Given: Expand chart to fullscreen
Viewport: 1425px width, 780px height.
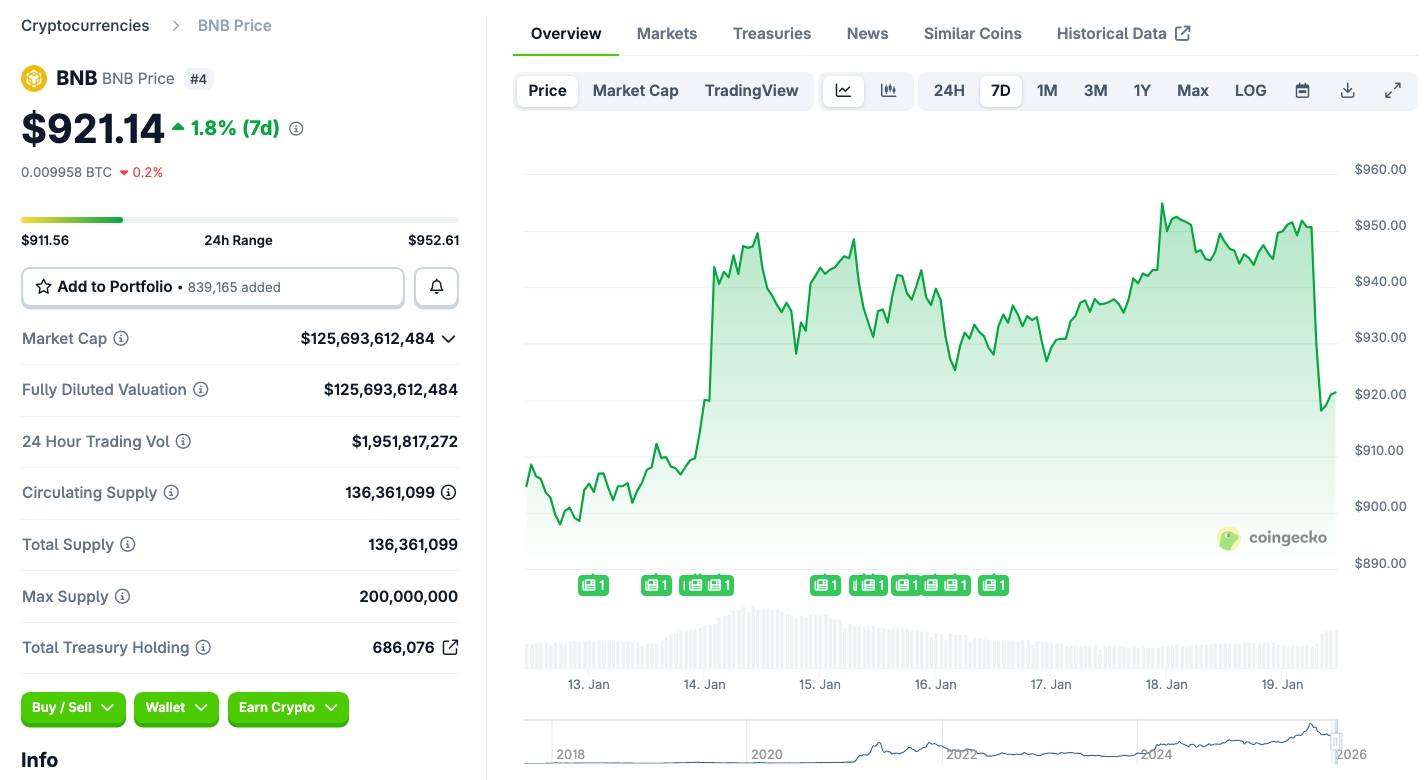Looking at the screenshot, I should pos(1392,90).
